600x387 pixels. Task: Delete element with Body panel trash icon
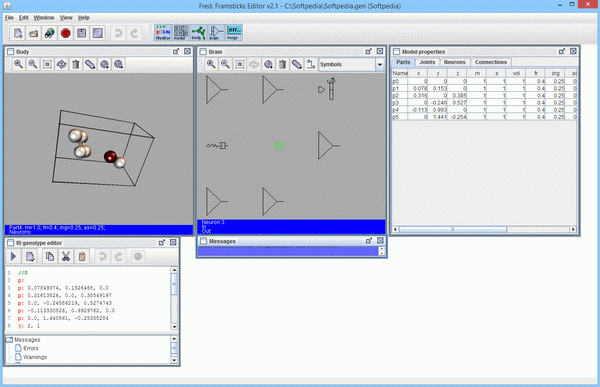tap(76, 64)
